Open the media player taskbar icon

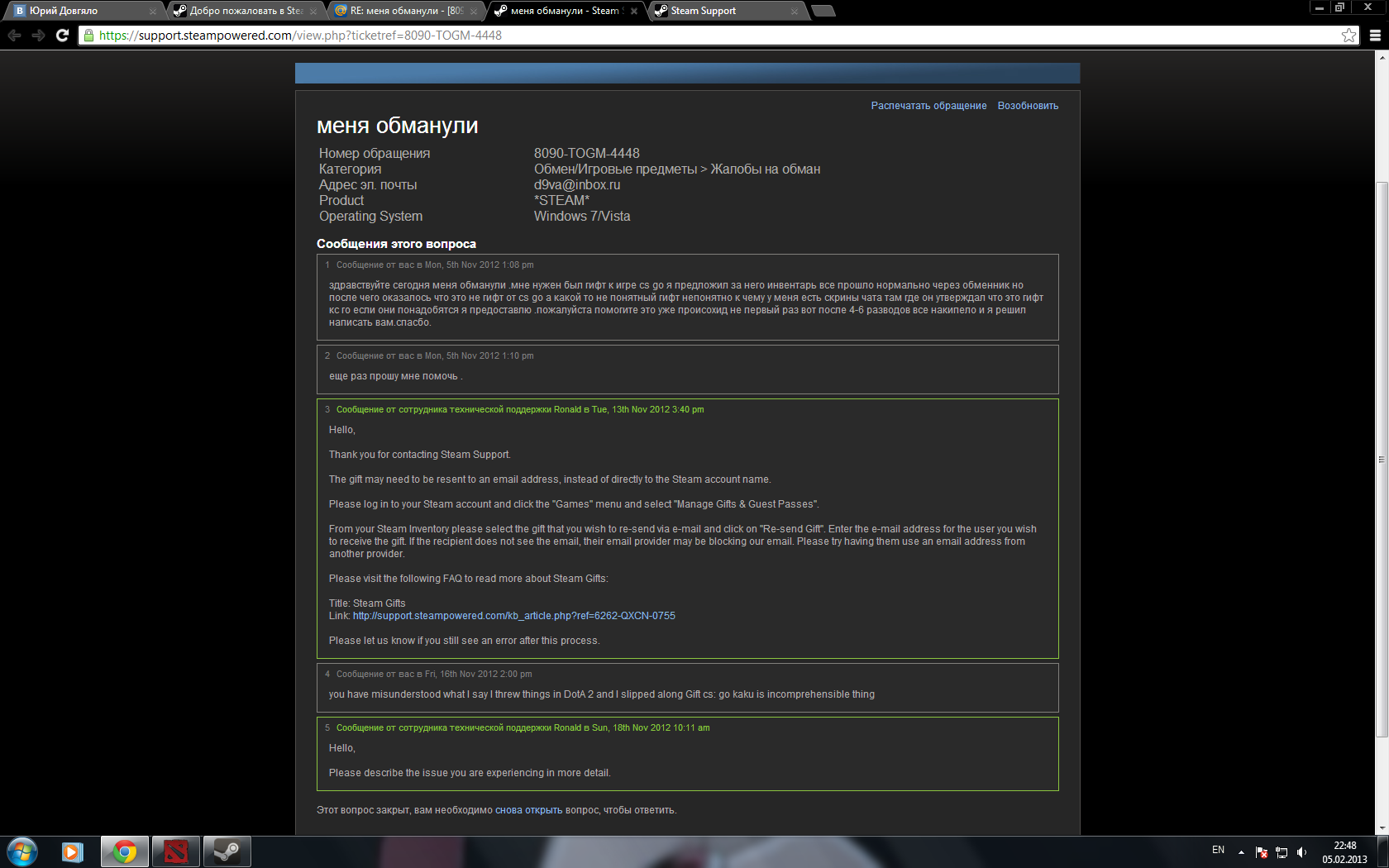[73, 852]
